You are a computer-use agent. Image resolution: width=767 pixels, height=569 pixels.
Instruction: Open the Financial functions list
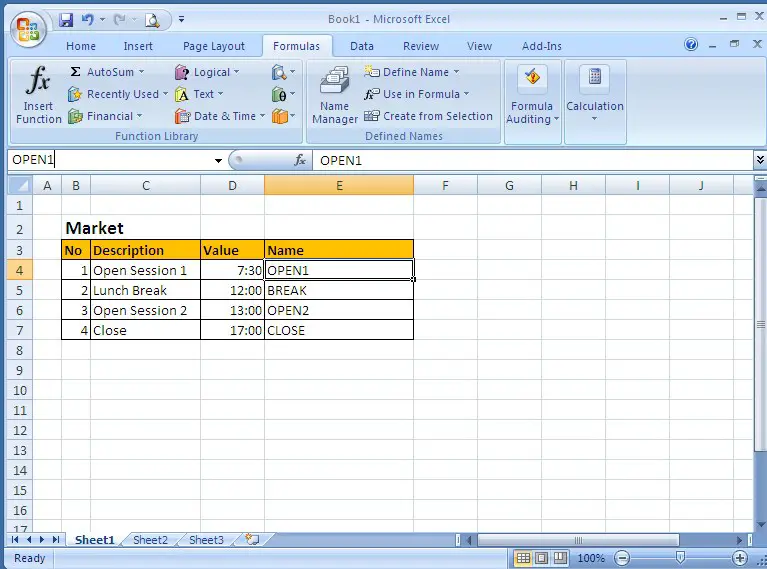point(105,116)
